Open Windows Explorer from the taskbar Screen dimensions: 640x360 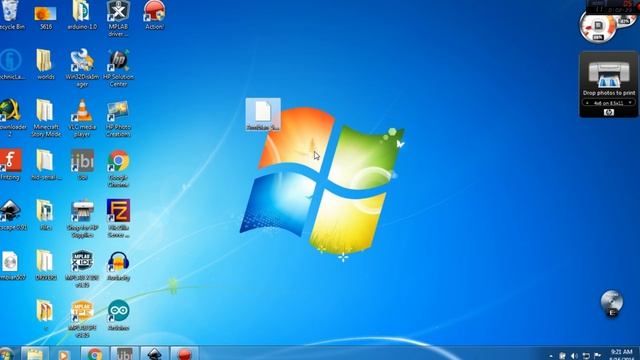(35, 354)
